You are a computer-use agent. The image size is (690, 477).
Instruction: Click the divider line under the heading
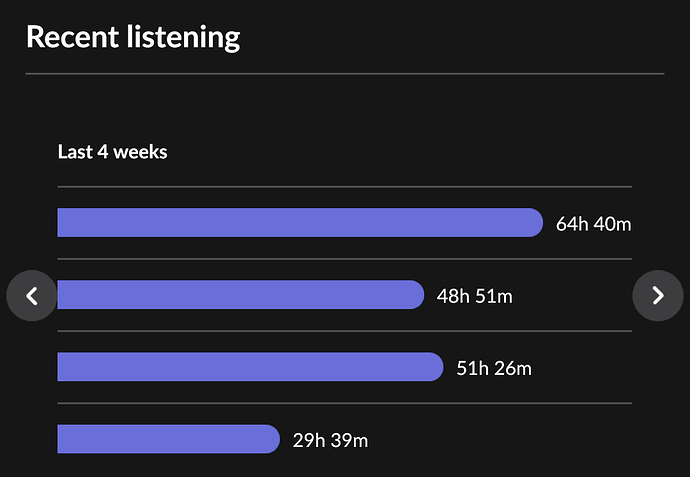[x=344, y=74]
